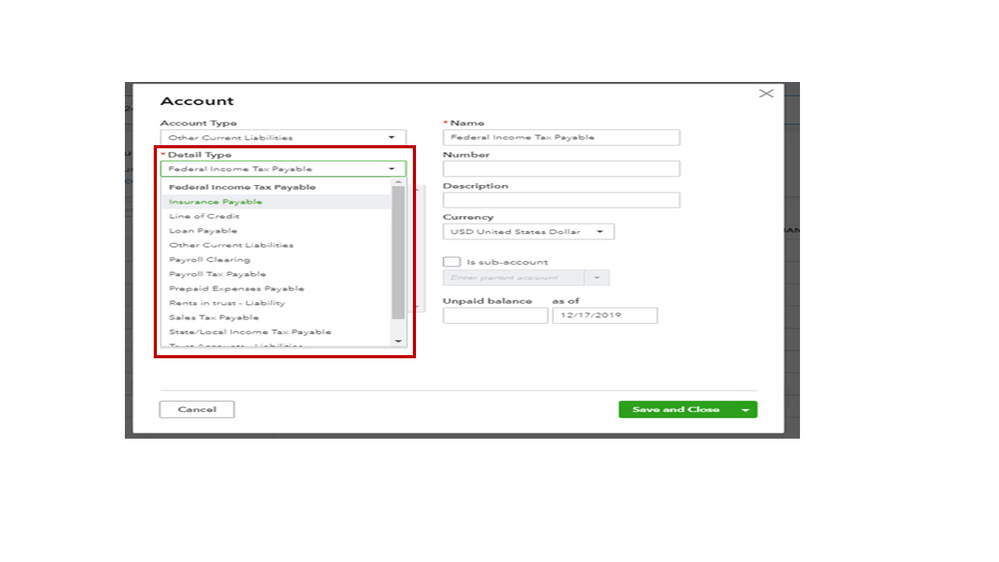Click into the Description input field
Viewport: 999px width, 562px height.
561,200
